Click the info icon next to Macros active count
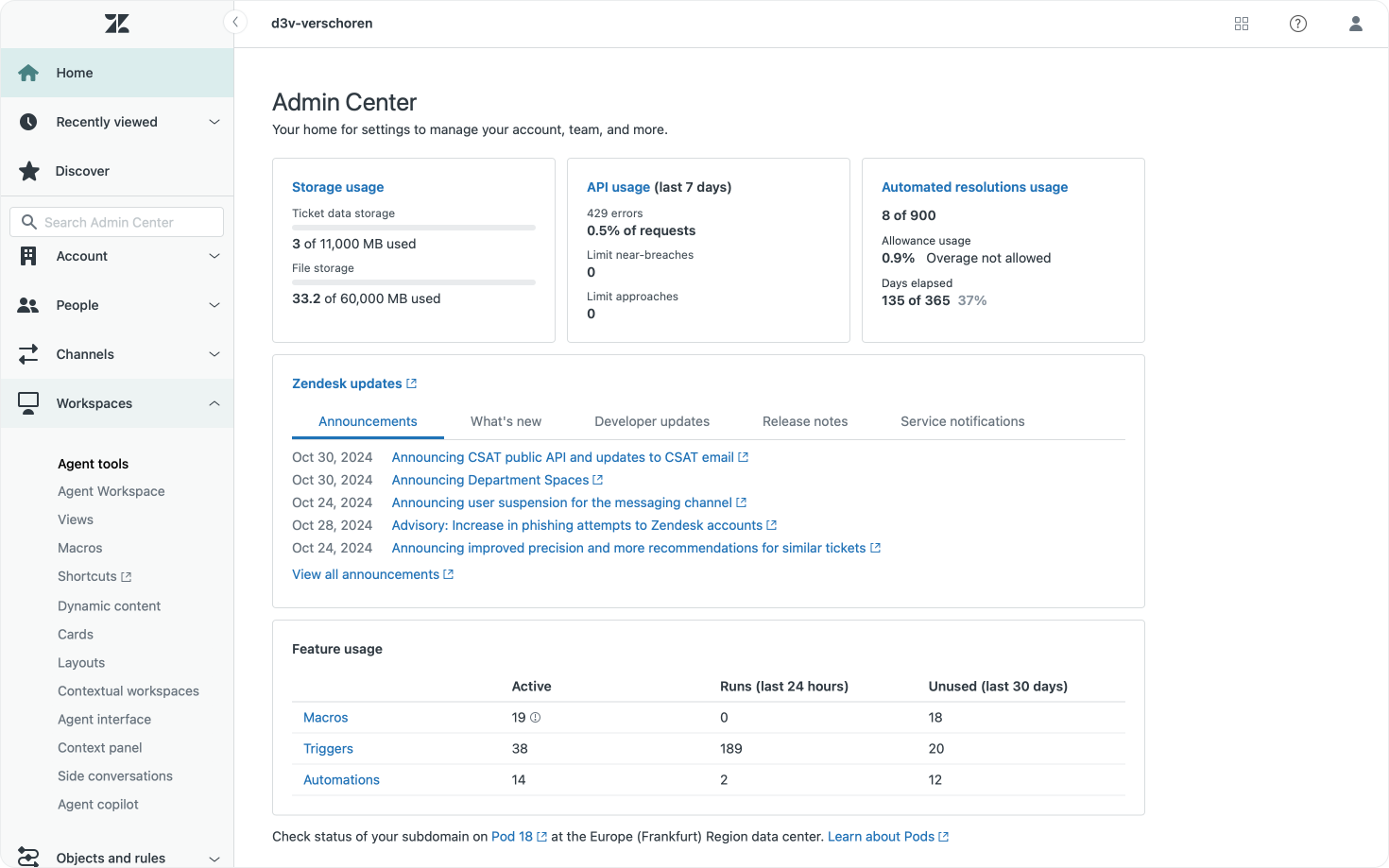This screenshot has width=1389, height=868. [x=536, y=718]
